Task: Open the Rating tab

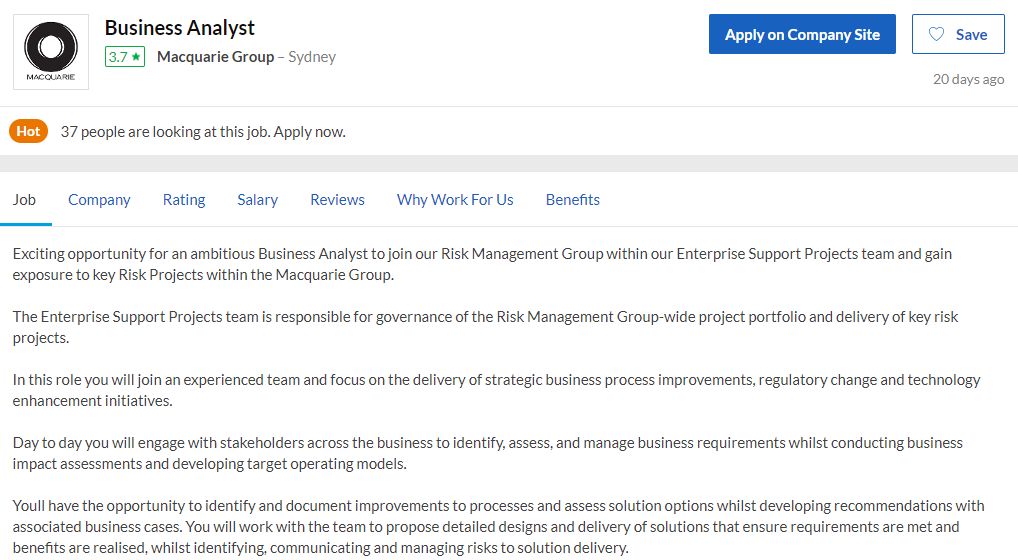Action: 184,200
